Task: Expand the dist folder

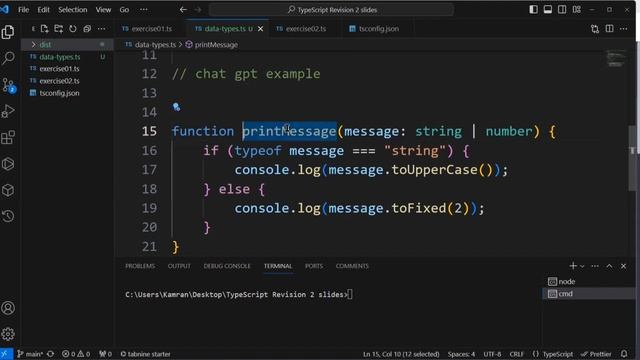Action: pos(67,44)
